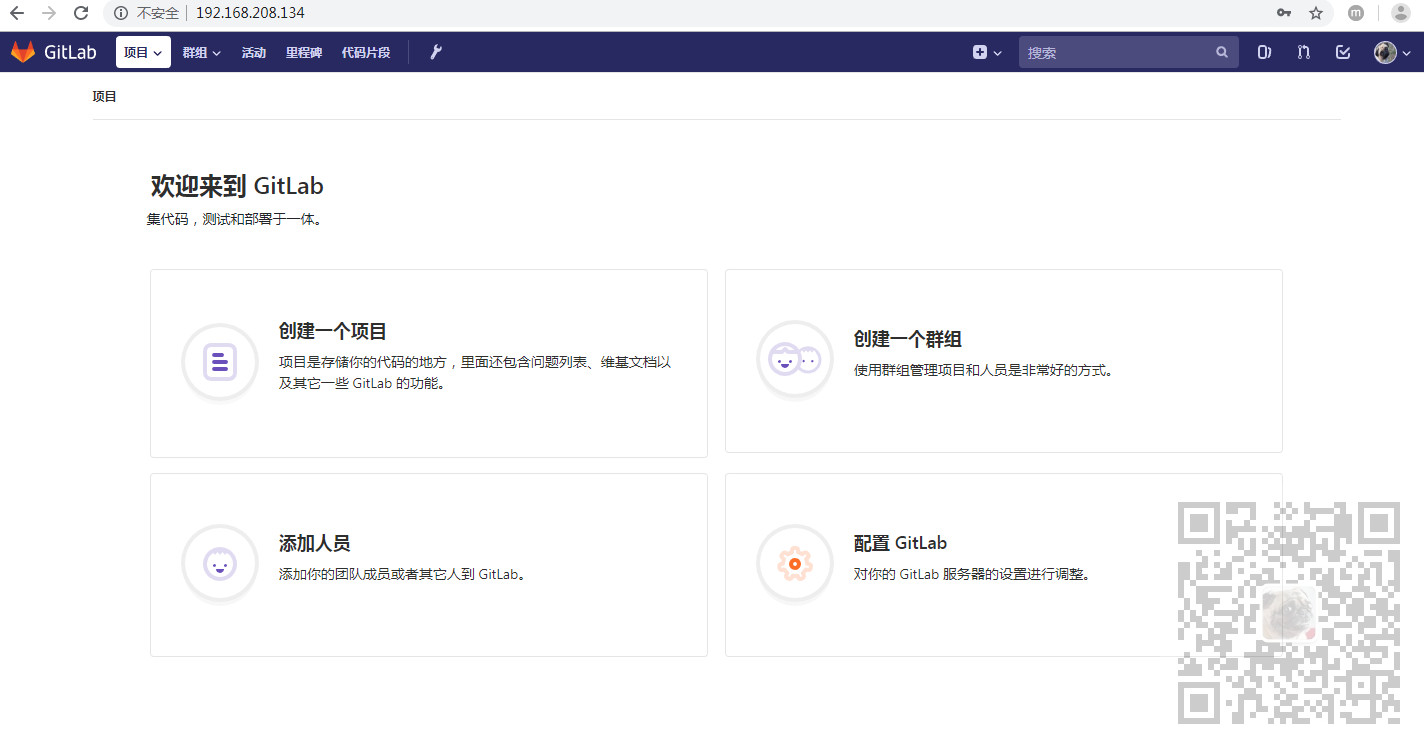Click the site security info icon
Screen dimensions: 1424x752
[x=121, y=13]
